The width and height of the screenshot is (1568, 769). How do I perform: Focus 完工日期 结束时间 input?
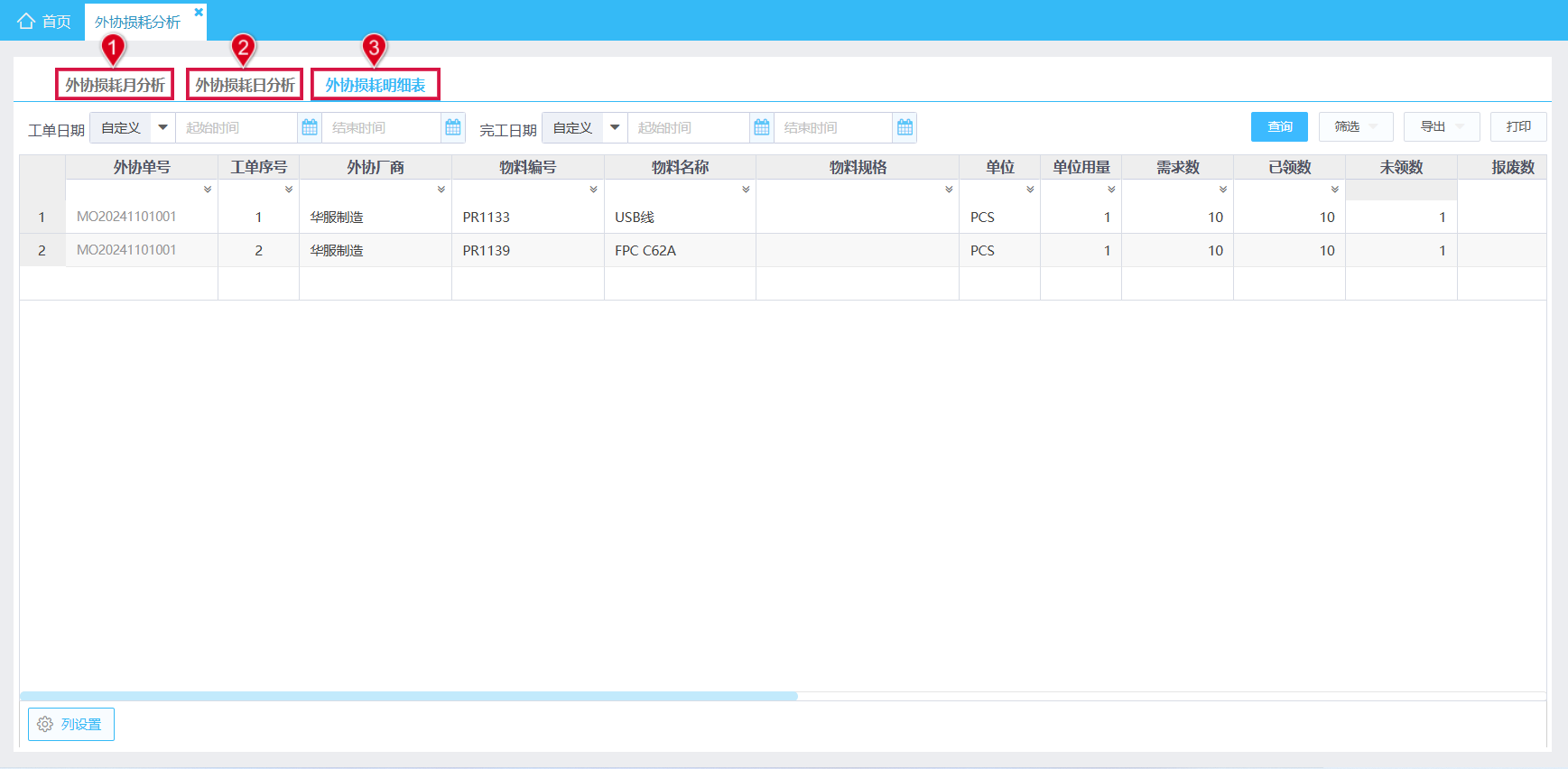point(833,127)
